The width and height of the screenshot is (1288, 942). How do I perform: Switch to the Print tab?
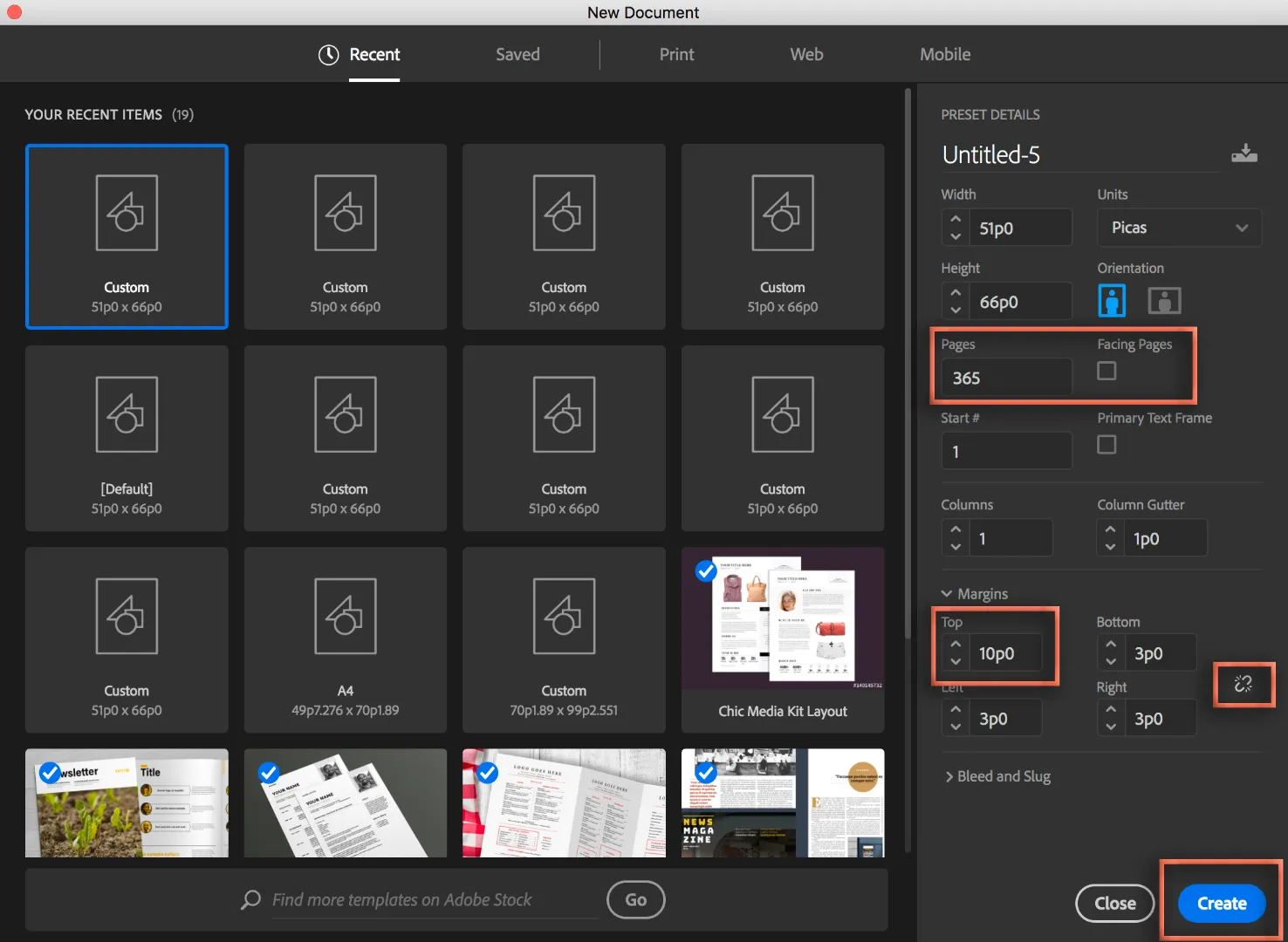pos(676,54)
